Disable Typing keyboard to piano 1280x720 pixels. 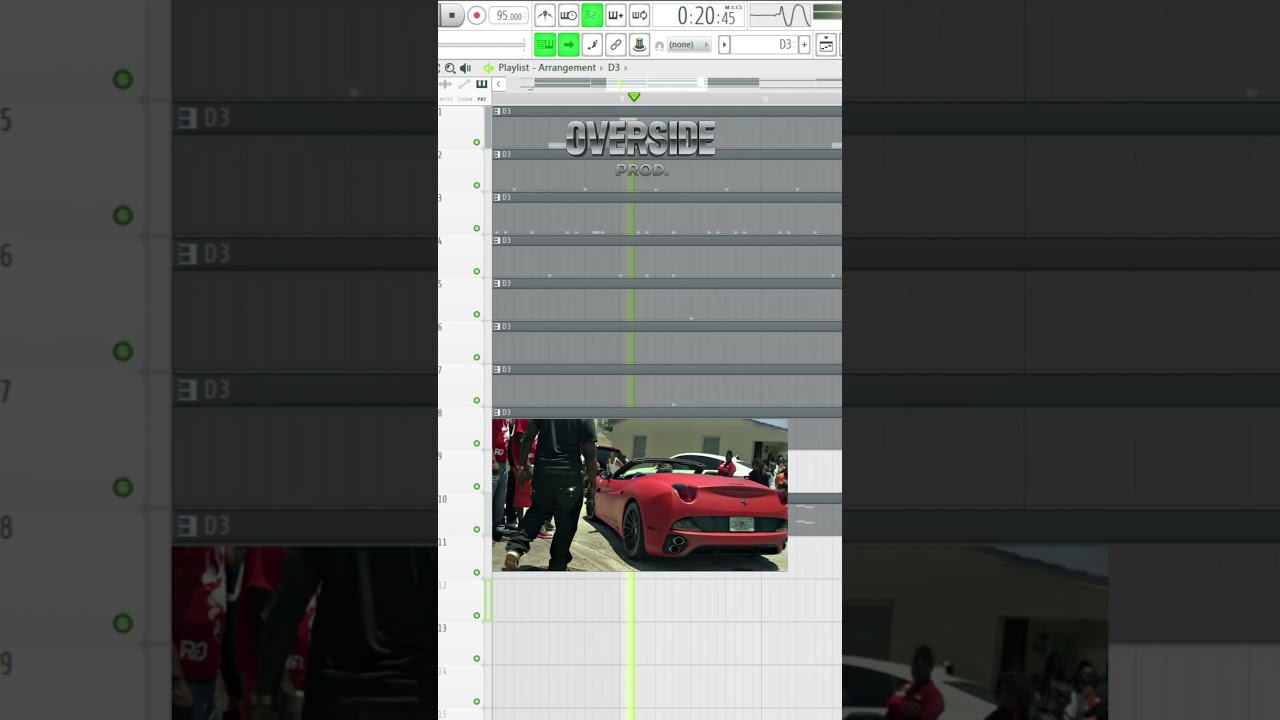[x=545, y=44]
